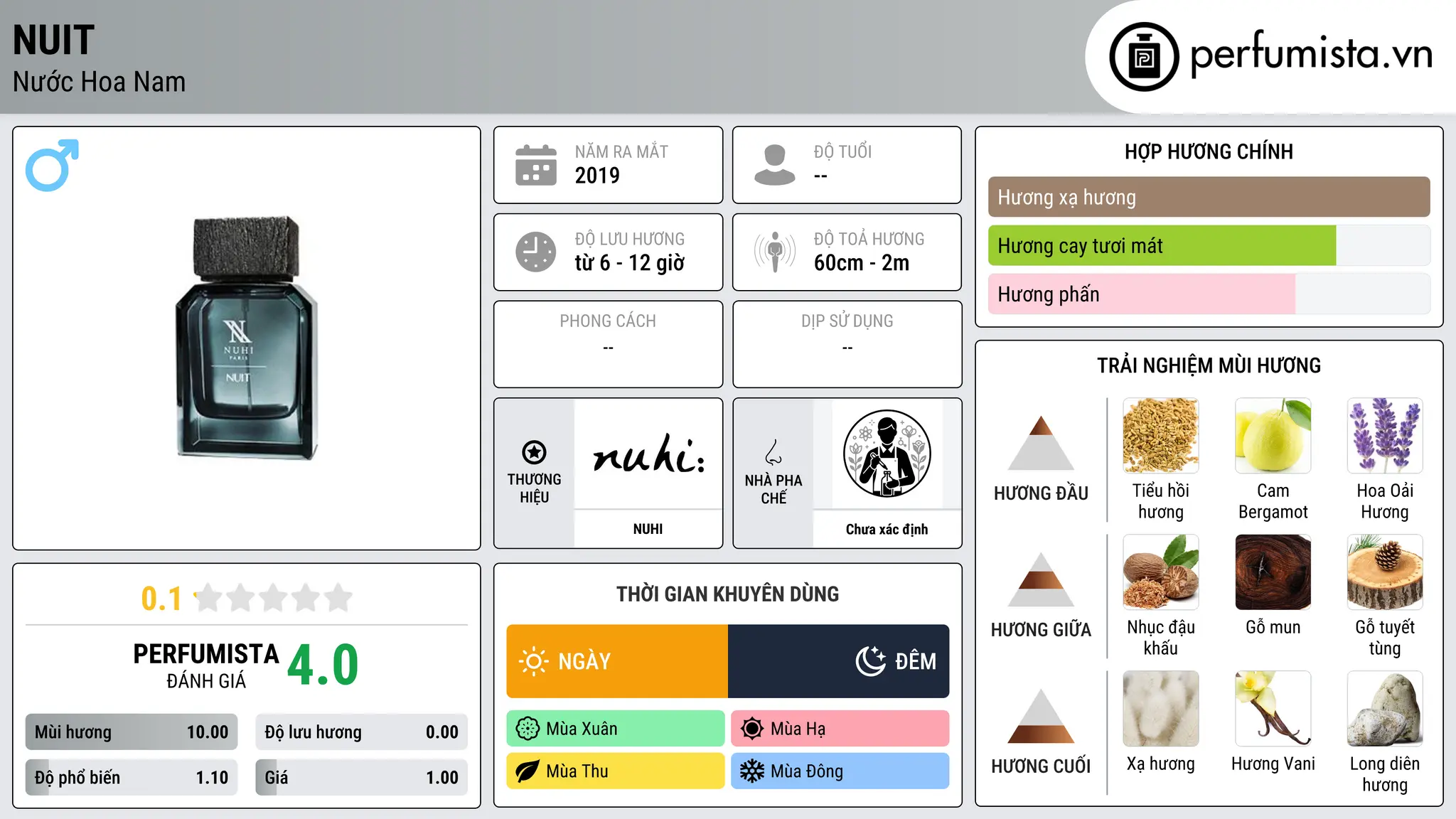Click the person icon beside Độ tuổi
This screenshot has height=819, width=1456.
coord(775,165)
